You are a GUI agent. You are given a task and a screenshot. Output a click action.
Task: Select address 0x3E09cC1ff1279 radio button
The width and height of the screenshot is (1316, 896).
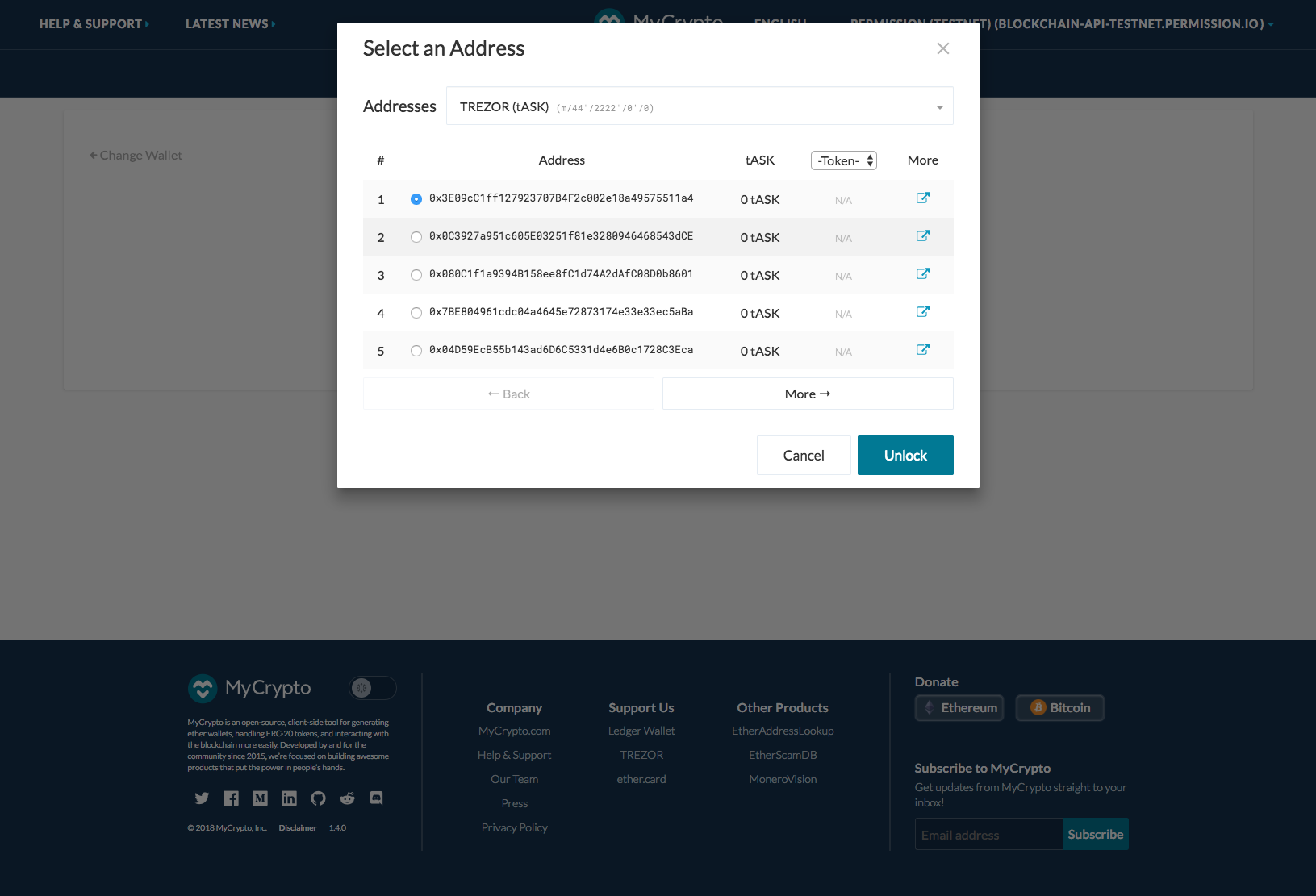416,199
